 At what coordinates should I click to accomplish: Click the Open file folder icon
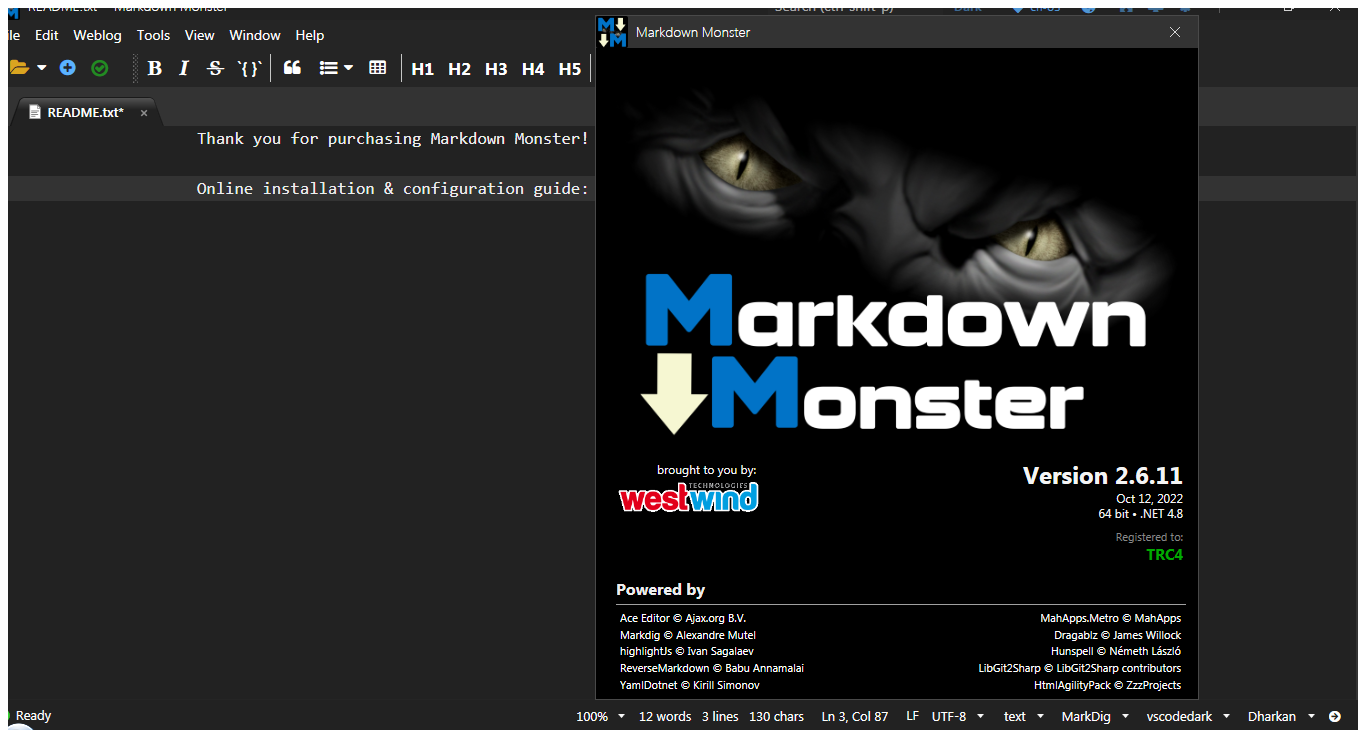[18, 68]
